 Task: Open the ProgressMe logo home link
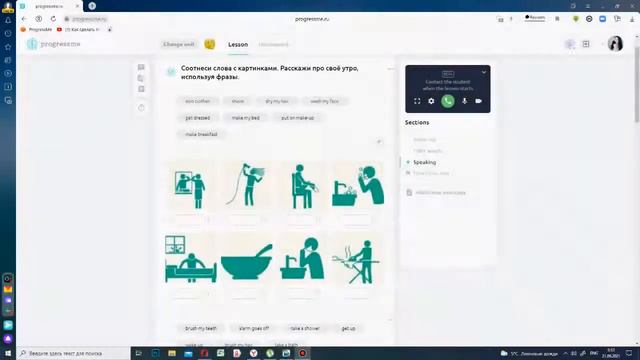point(53,44)
